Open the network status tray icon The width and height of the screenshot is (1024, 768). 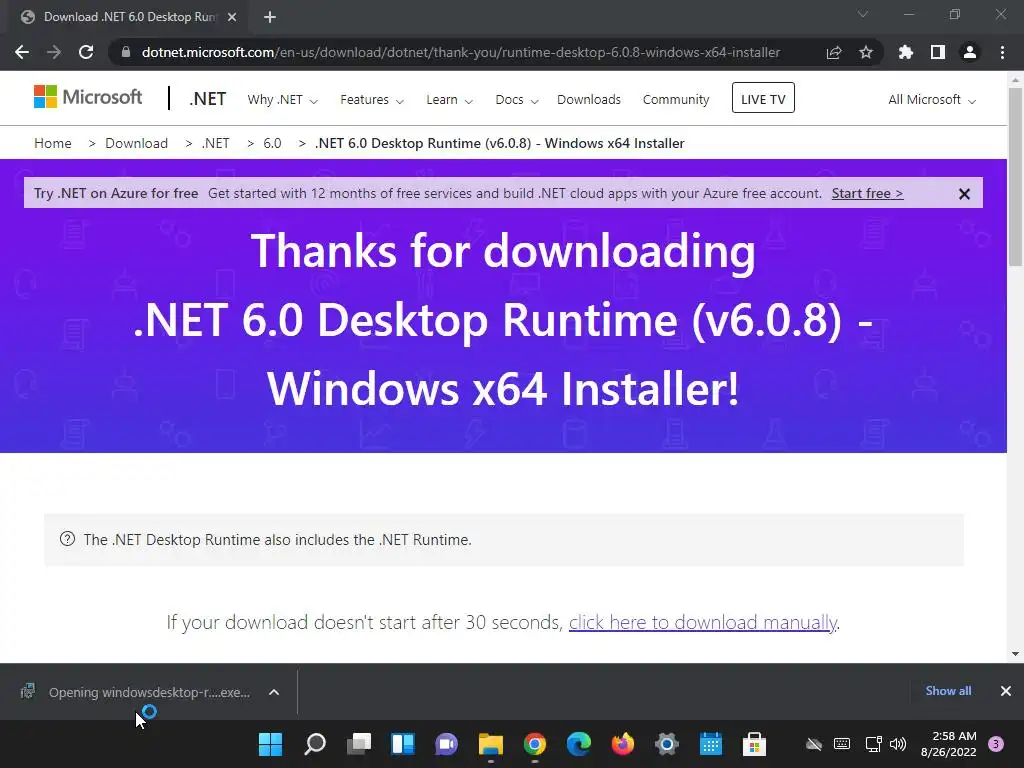(x=873, y=744)
